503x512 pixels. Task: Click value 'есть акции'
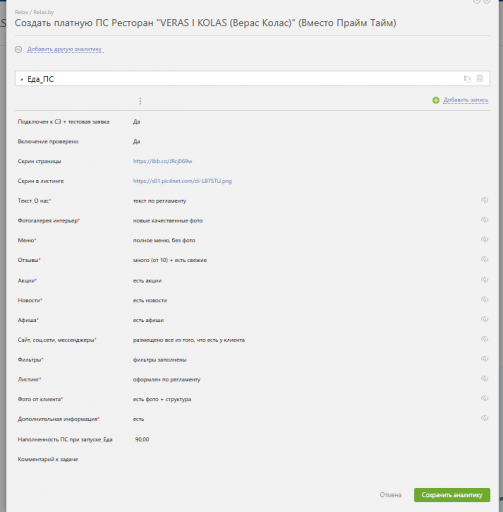pos(147,281)
